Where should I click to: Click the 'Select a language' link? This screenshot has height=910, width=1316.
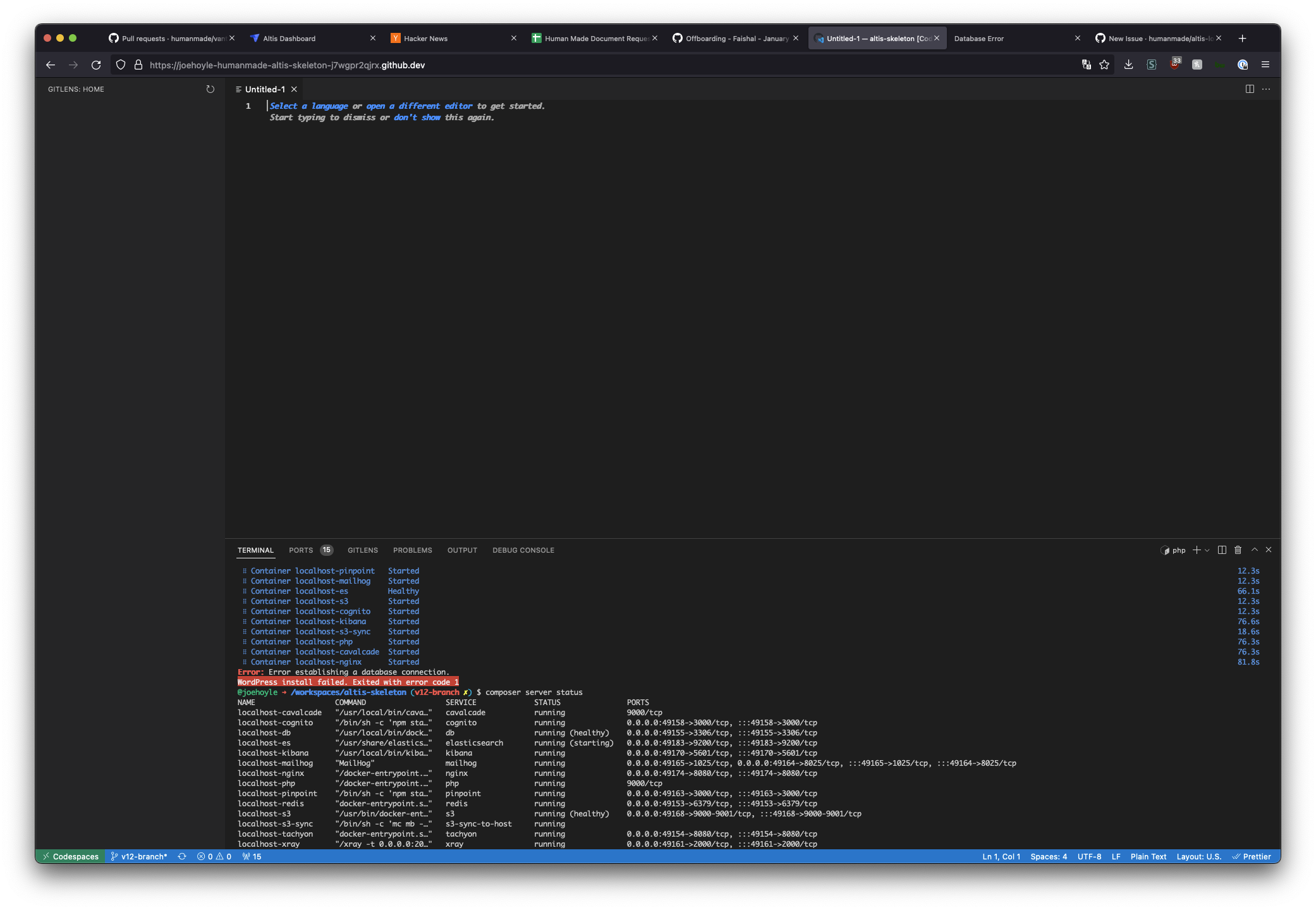309,106
